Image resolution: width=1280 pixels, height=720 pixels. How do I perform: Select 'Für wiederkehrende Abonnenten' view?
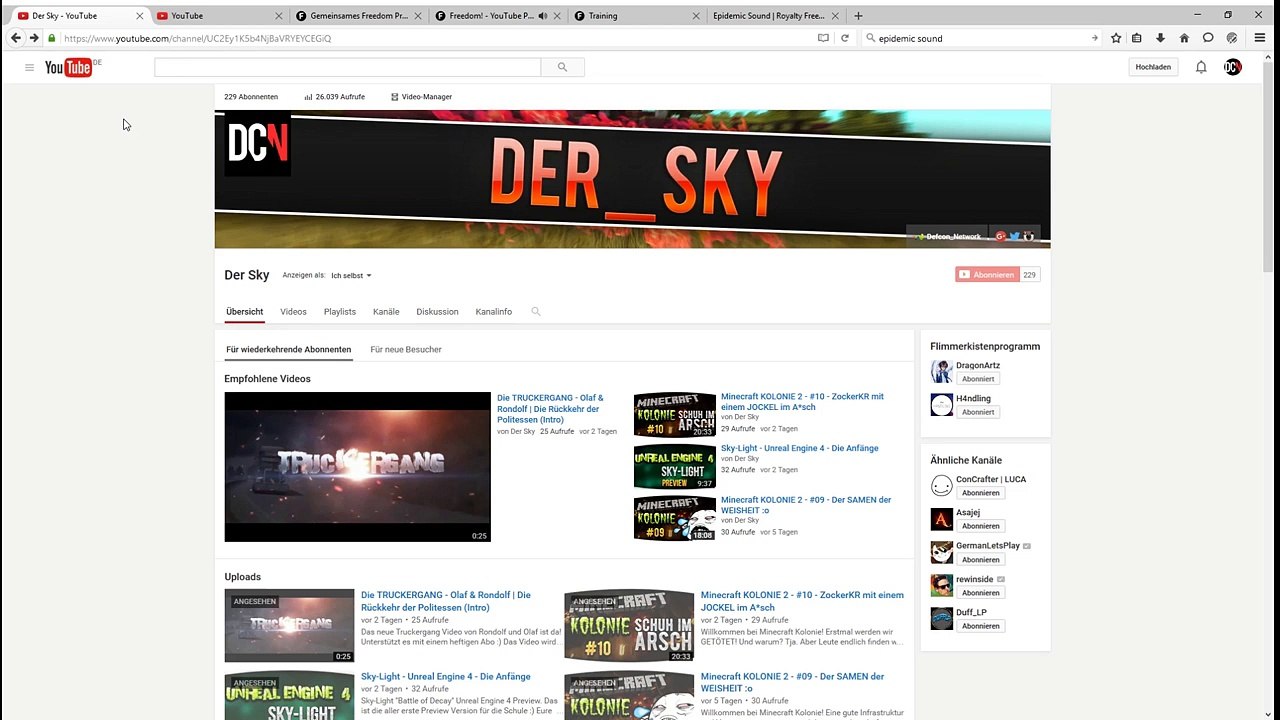(x=288, y=349)
